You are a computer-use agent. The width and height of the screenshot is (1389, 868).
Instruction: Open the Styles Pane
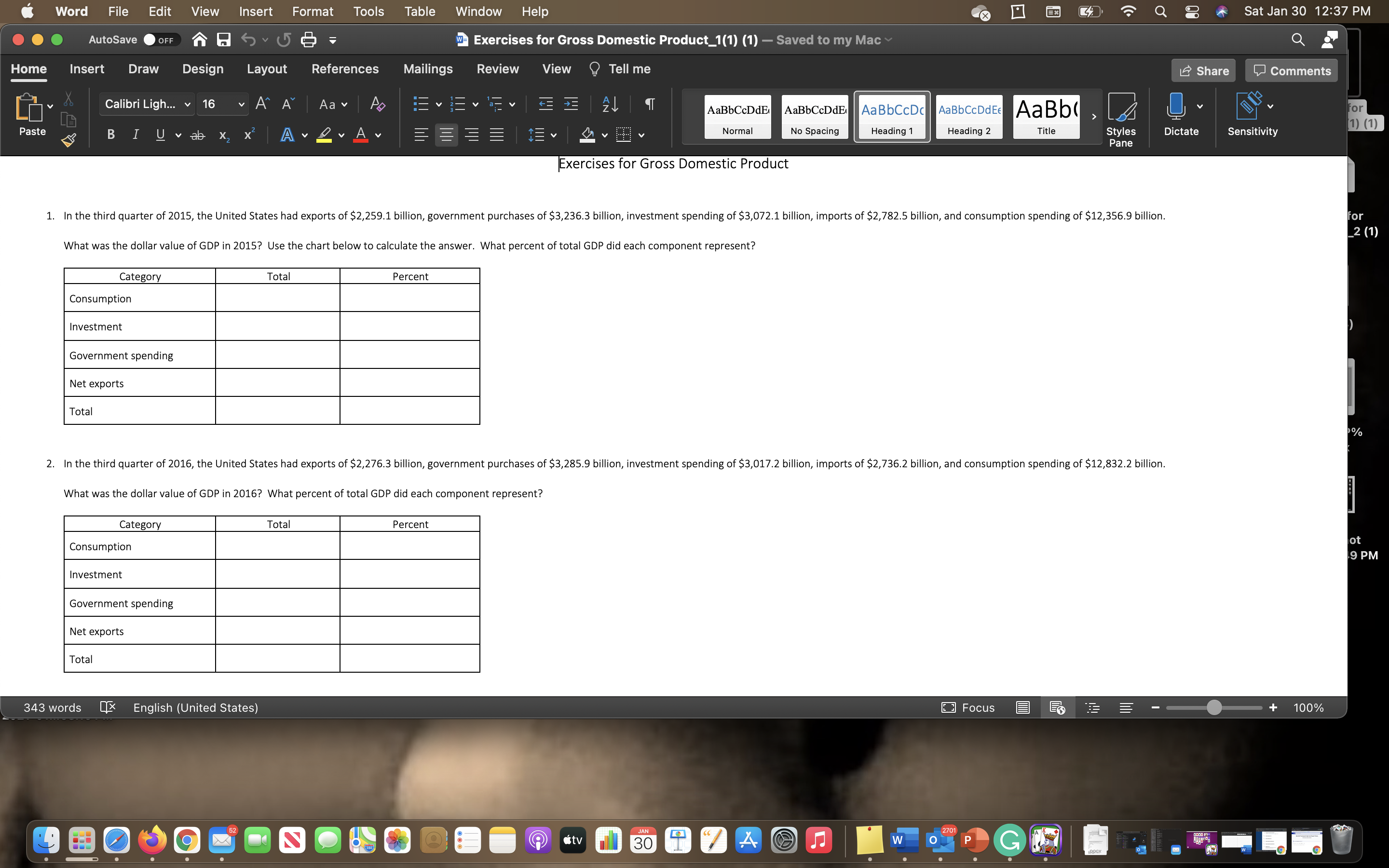pos(1121,118)
